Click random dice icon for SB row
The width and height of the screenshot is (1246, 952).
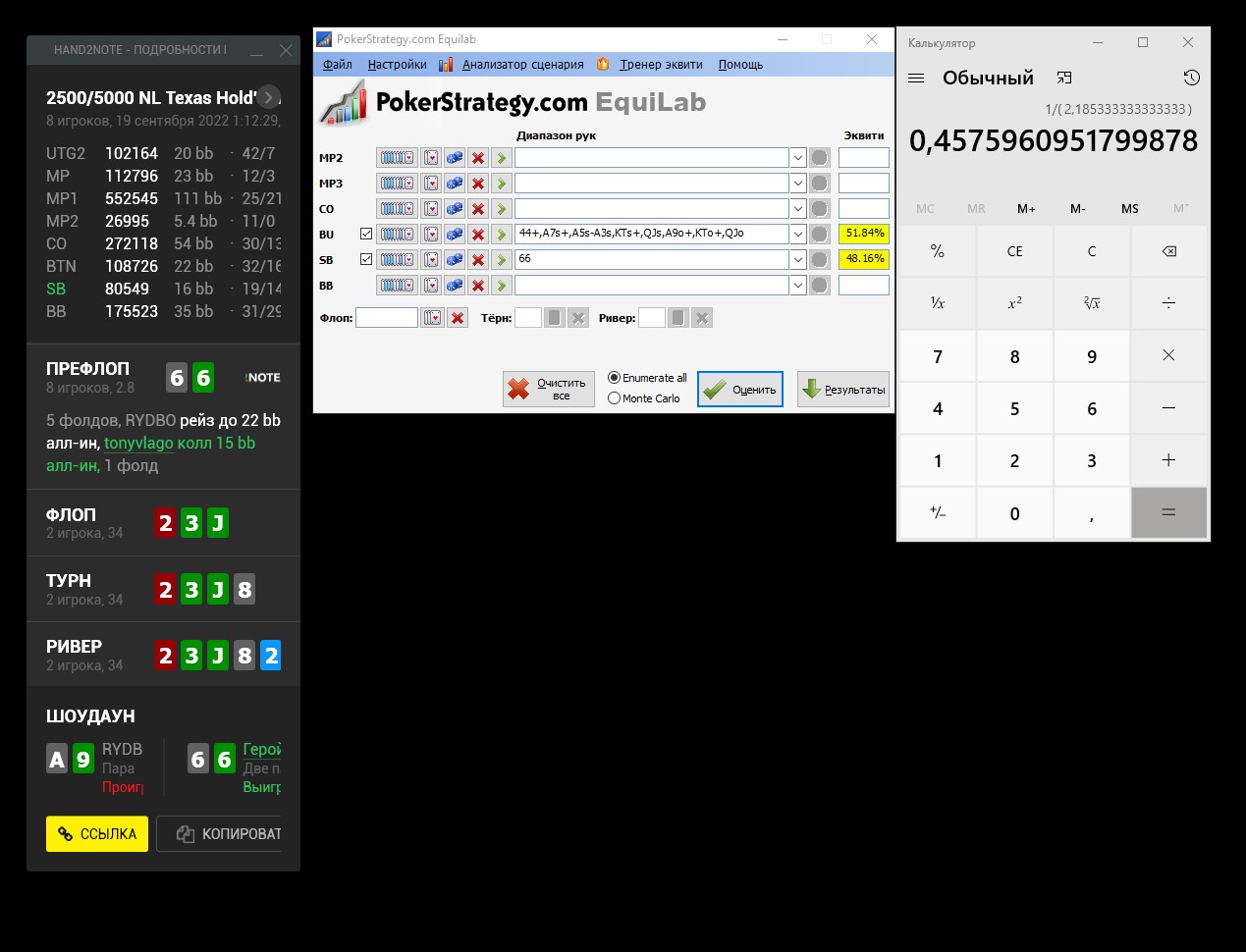[x=455, y=260]
